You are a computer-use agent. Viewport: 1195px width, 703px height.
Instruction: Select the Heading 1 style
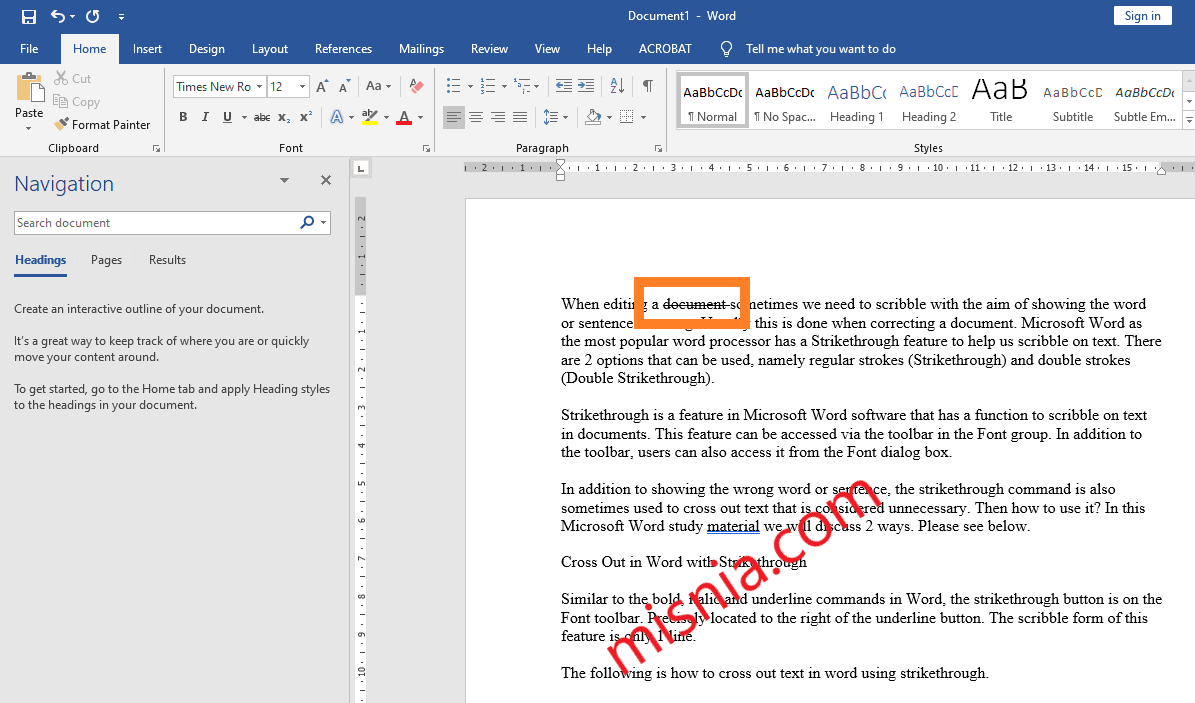coord(856,100)
